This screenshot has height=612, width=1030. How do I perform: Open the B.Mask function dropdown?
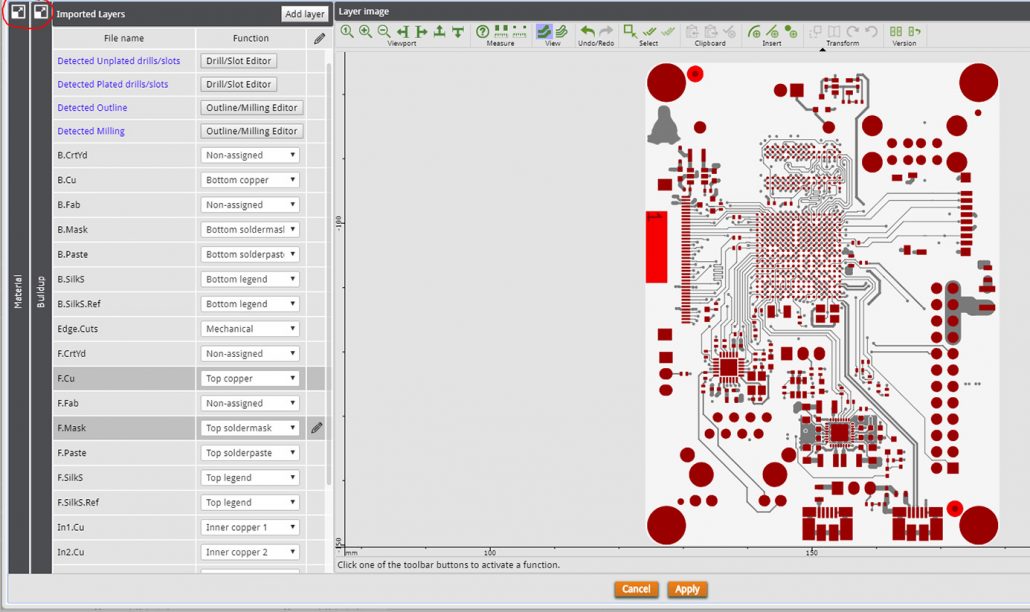click(x=250, y=230)
